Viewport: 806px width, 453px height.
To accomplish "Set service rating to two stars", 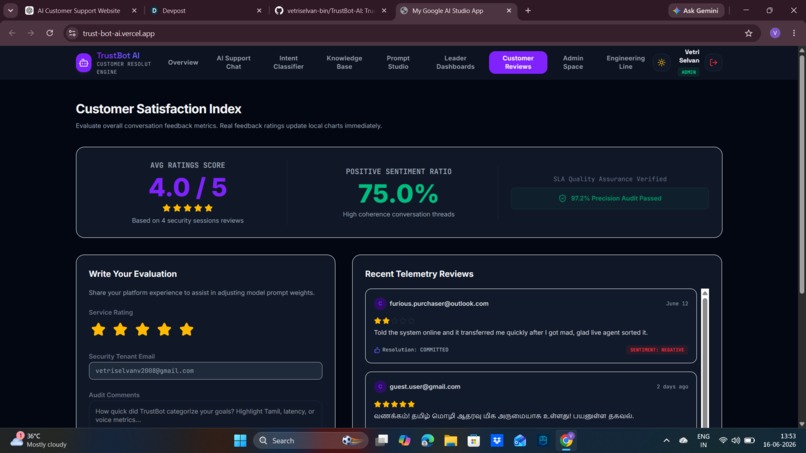I will [x=120, y=330].
